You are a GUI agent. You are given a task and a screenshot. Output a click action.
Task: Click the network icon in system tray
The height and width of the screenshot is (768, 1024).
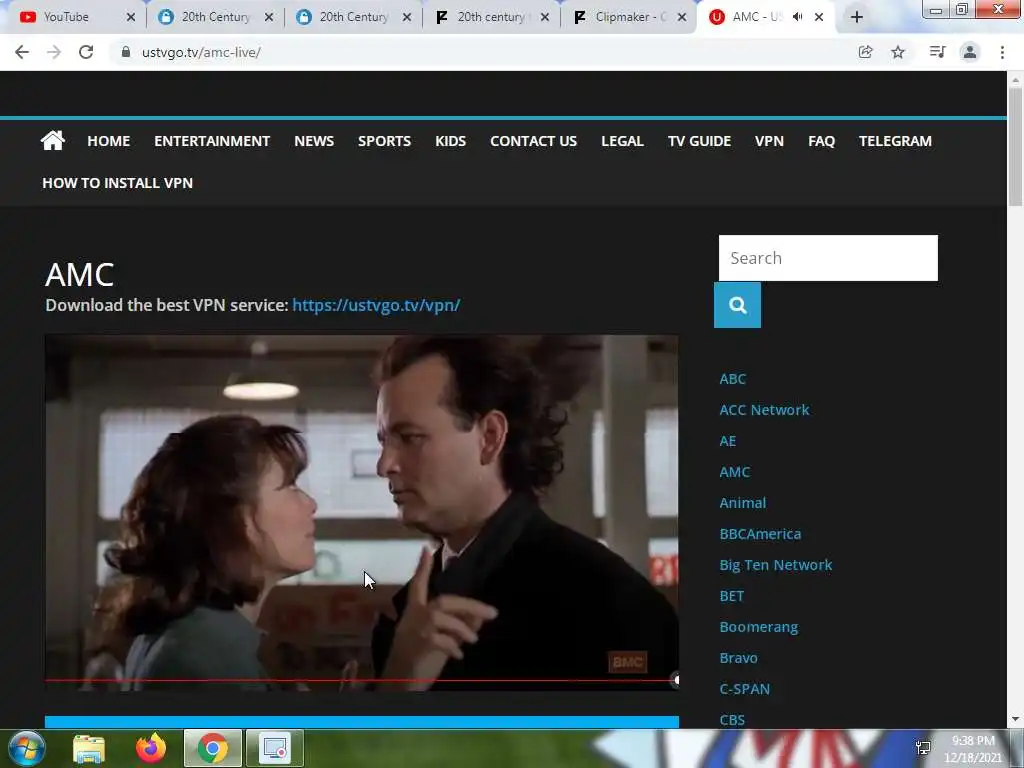[x=923, y=748]
